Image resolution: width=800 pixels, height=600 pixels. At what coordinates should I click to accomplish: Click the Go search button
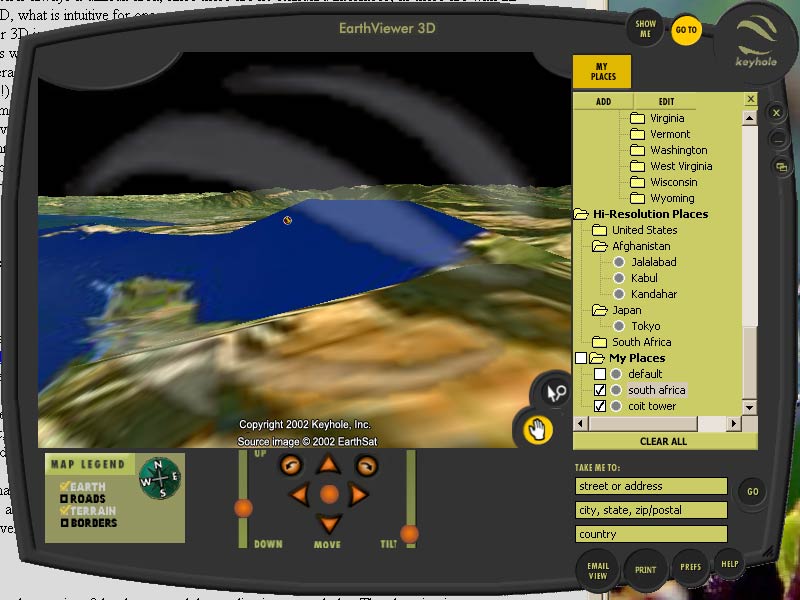tap(753, 492)
